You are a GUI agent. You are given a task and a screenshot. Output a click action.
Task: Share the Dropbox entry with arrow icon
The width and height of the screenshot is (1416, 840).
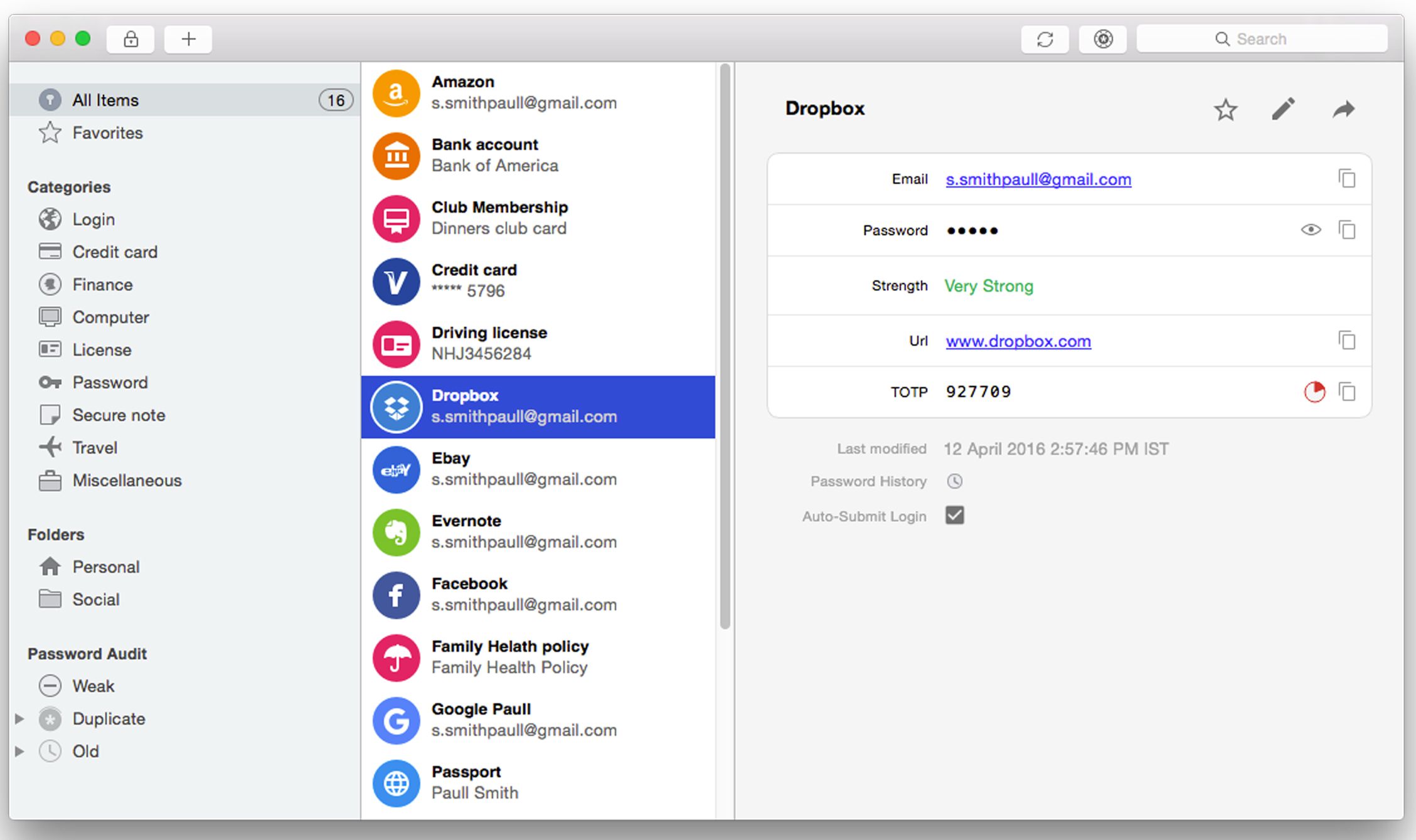[x=1343, y=110]
